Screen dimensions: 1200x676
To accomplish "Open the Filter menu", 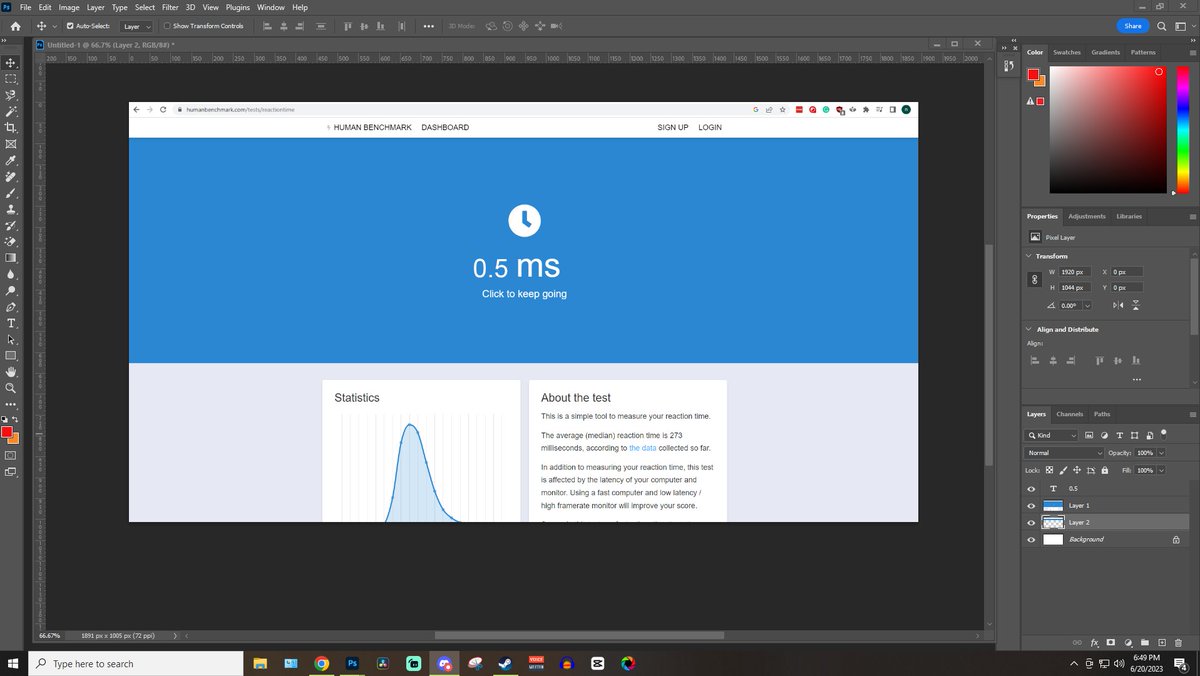I will pyautogui.click(x=171, y=7).
